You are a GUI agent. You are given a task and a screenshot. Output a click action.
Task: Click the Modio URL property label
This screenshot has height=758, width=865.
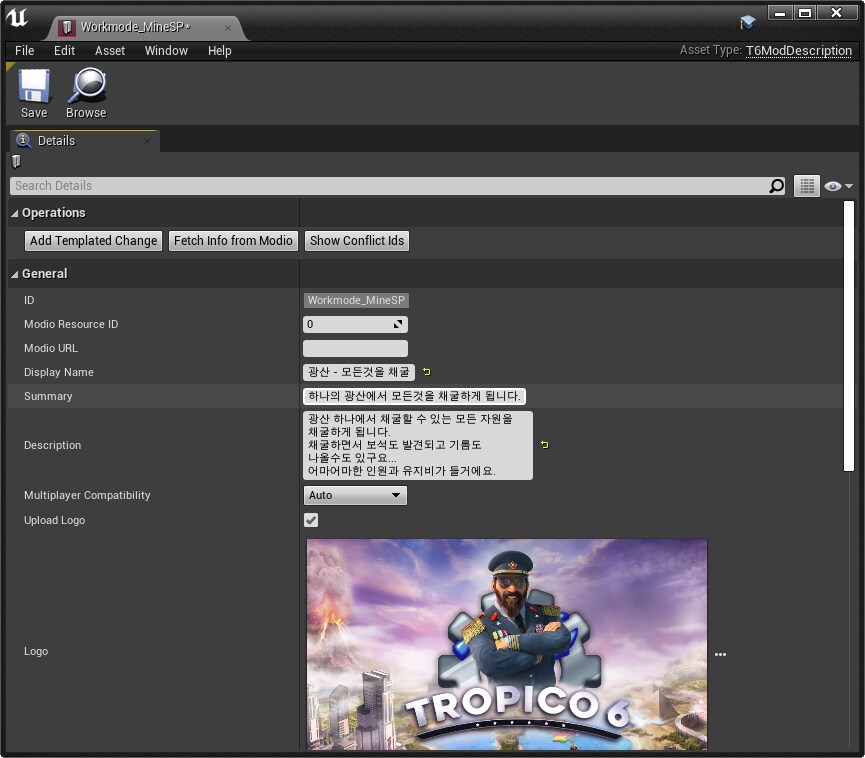click(51, 349)
